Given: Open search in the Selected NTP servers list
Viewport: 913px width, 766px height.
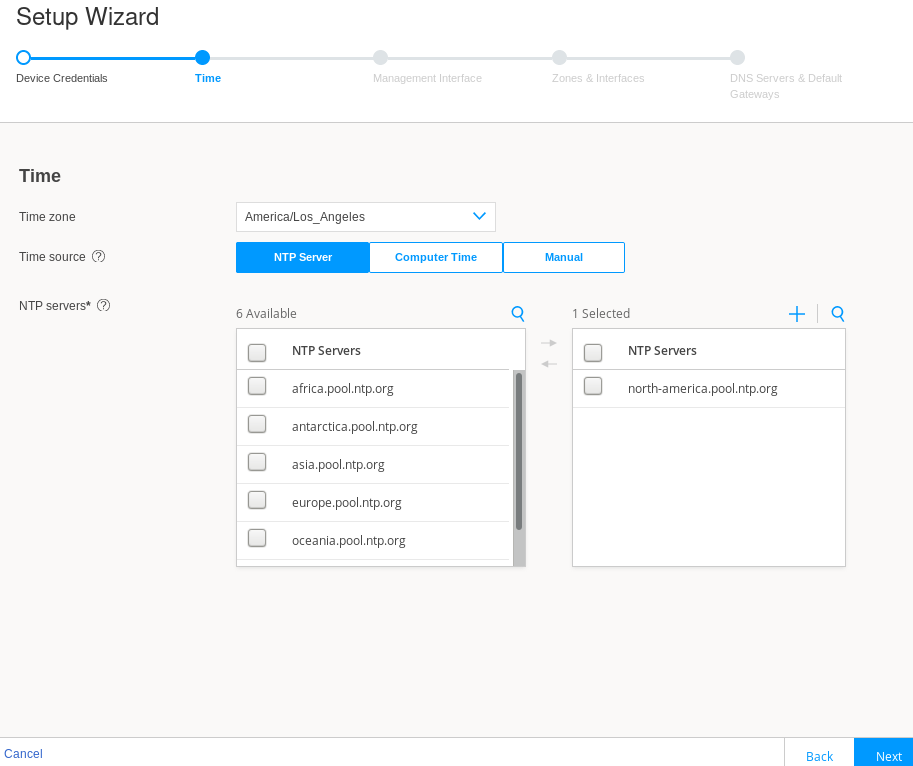Looking at the screenshot, I should pyautogui.click(x=838, y=313).
